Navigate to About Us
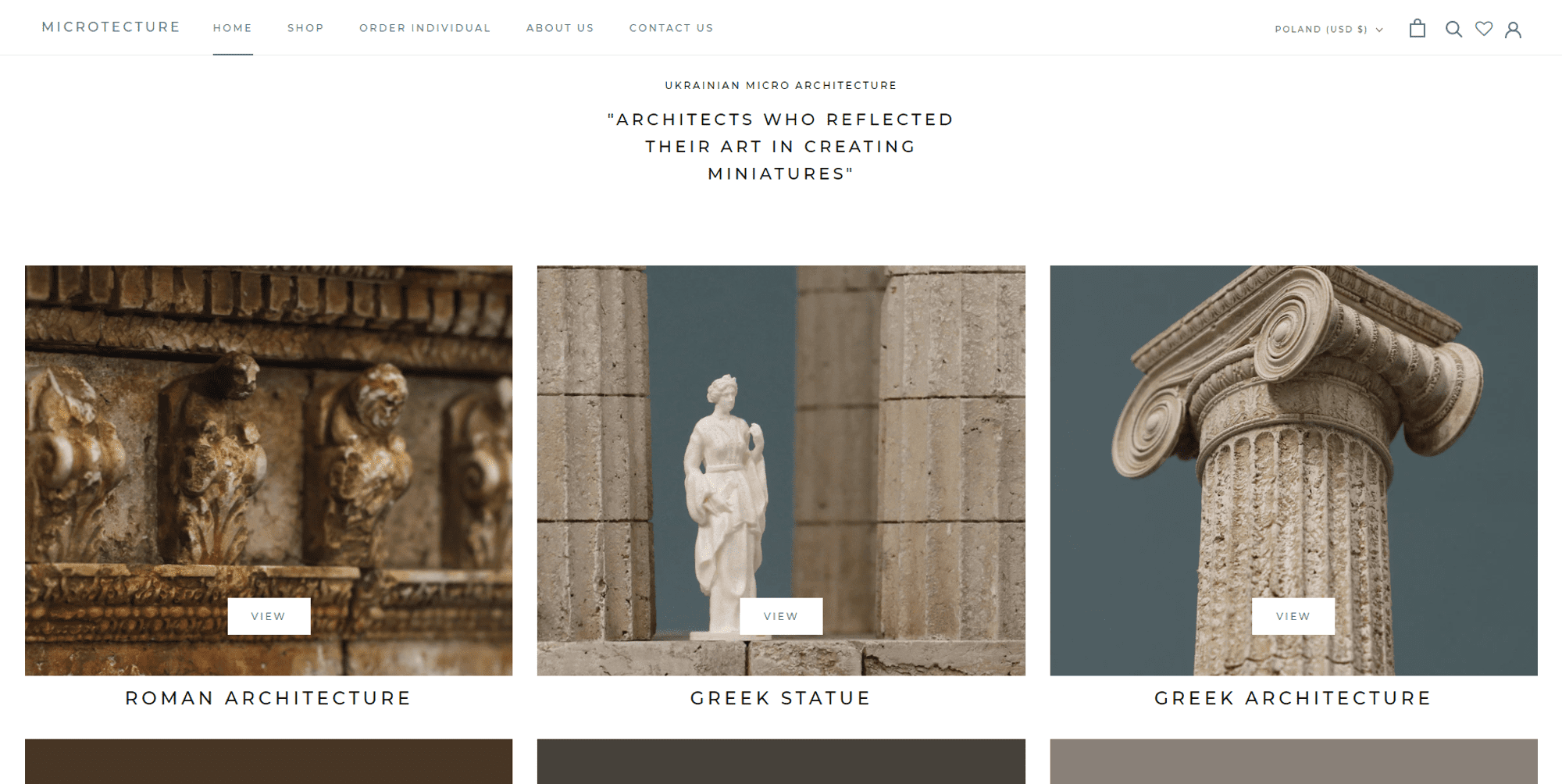Image resolution: width=1562 pixels, height=784 pixels. (x=560, y=28)
